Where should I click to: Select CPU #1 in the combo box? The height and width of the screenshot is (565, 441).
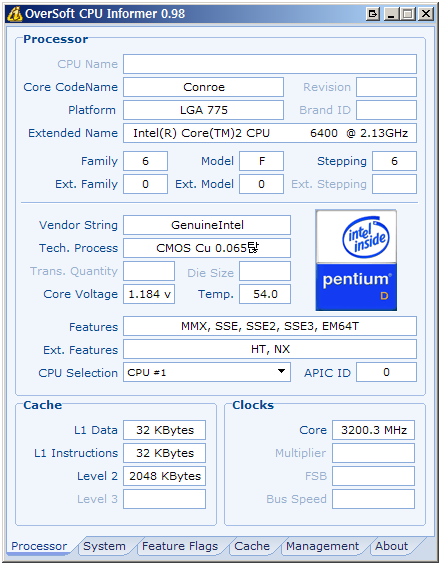pyautogui.click(x=207, y=372)
